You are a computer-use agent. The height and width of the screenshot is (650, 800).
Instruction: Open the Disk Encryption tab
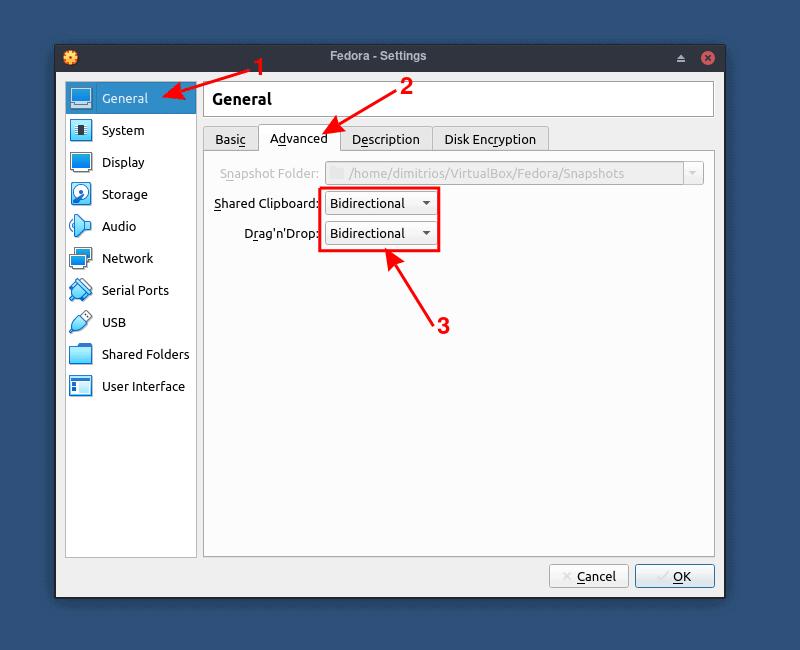(x=490, y=138)
